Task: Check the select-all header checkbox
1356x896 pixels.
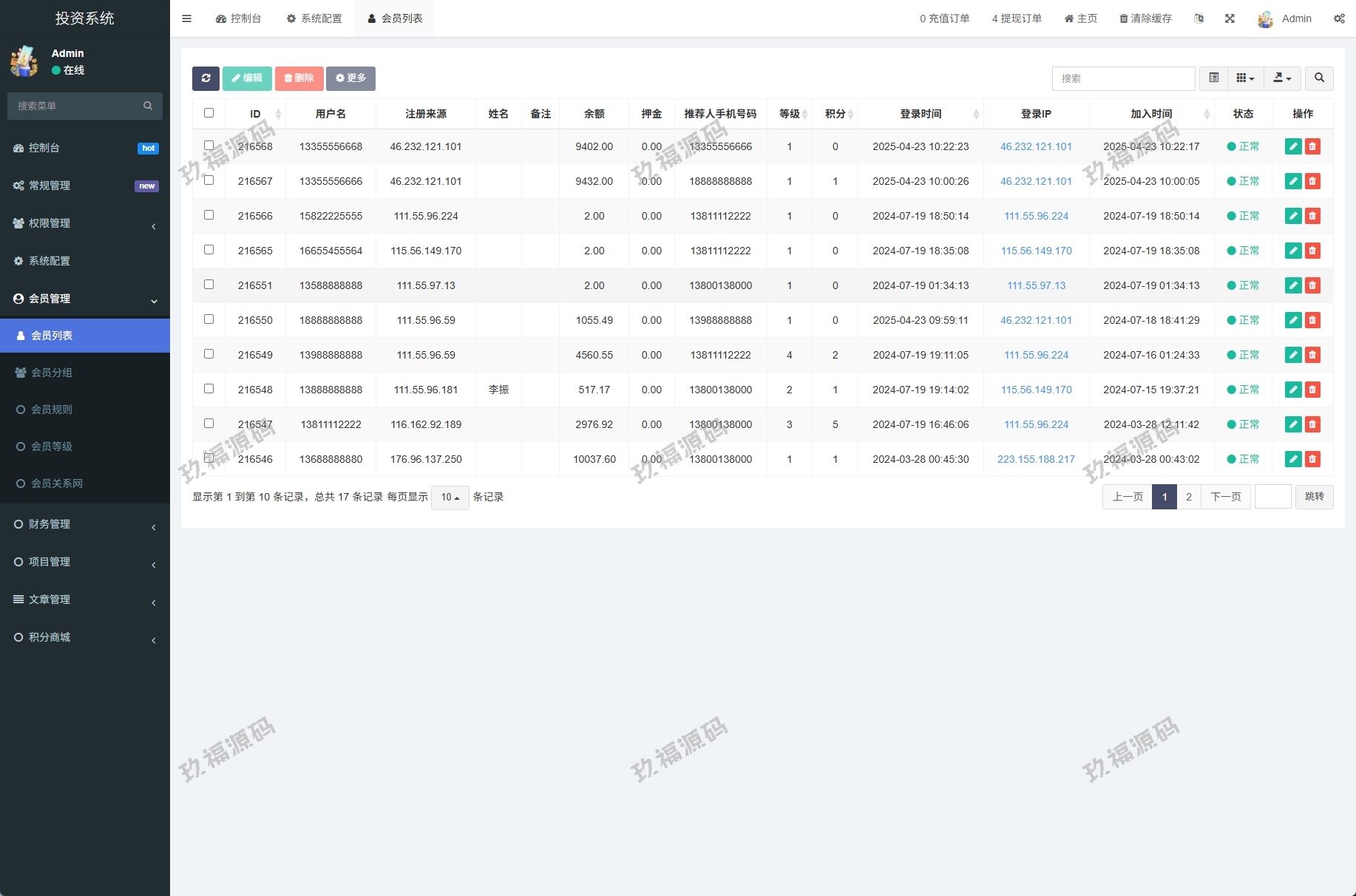Action: [209, 113]
